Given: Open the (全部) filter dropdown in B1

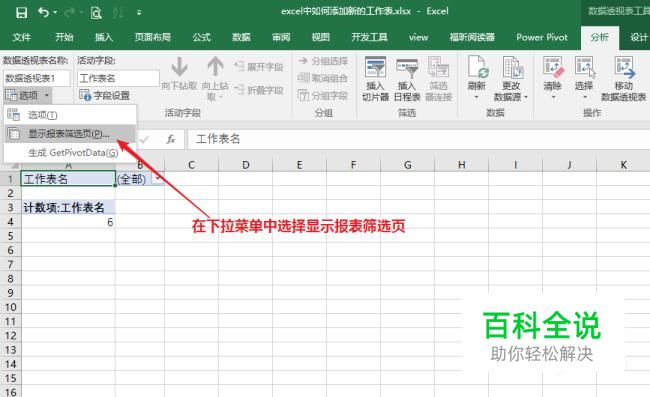Looking at the screenshot, I should [x=158, y=179].
